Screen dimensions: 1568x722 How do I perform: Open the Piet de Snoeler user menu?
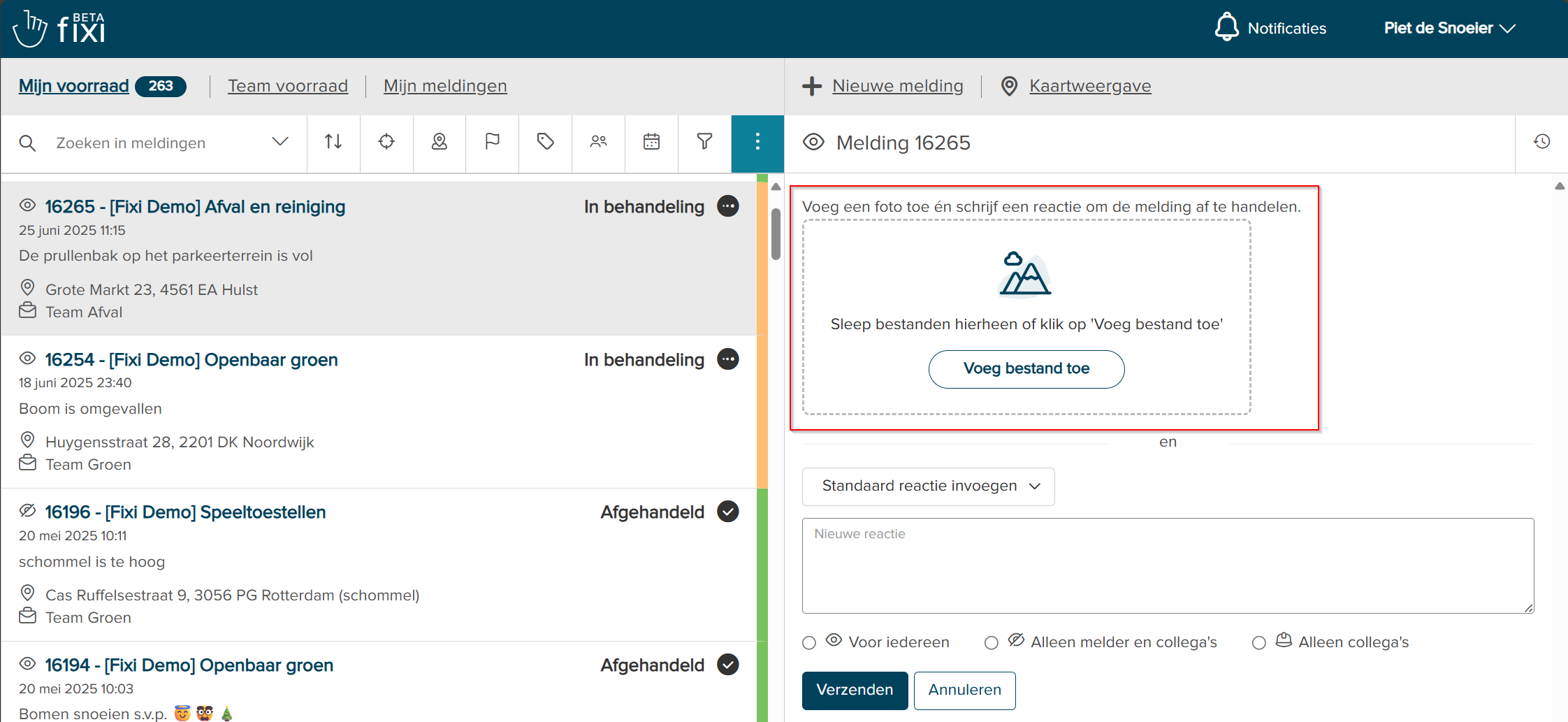[x=1449, y=29]
